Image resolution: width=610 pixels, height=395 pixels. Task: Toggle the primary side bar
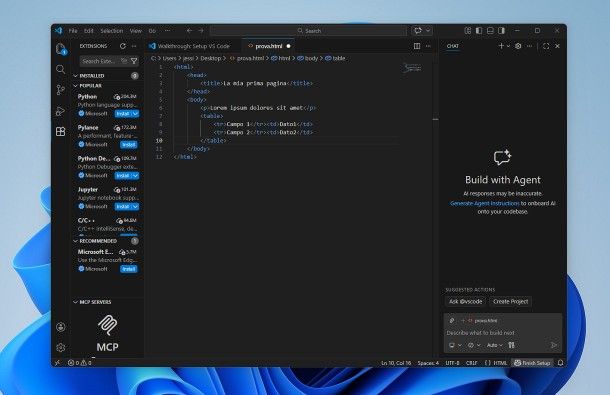(x=479, y=30)
